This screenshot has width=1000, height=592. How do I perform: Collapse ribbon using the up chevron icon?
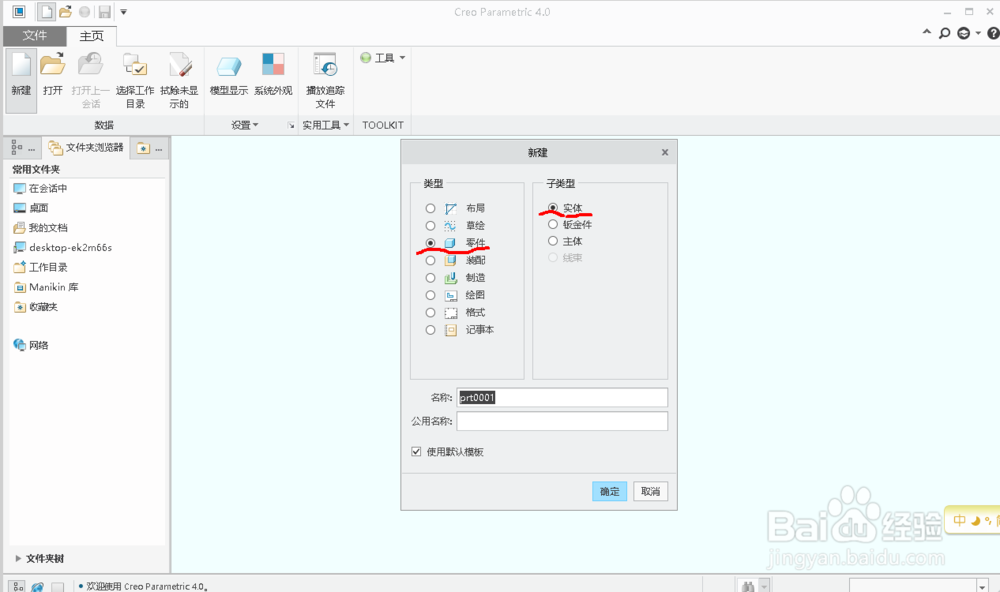pos(927,32)
